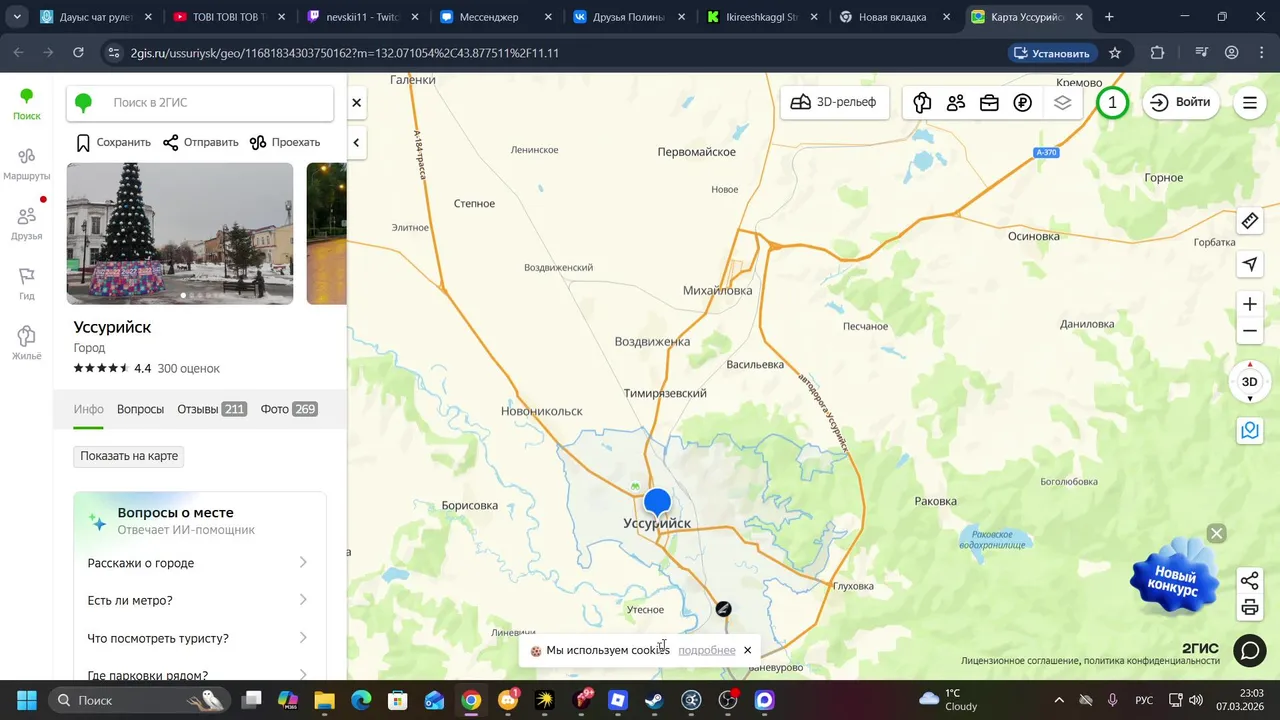Open Chrome extensions puzzle icon

(1157, 53)
